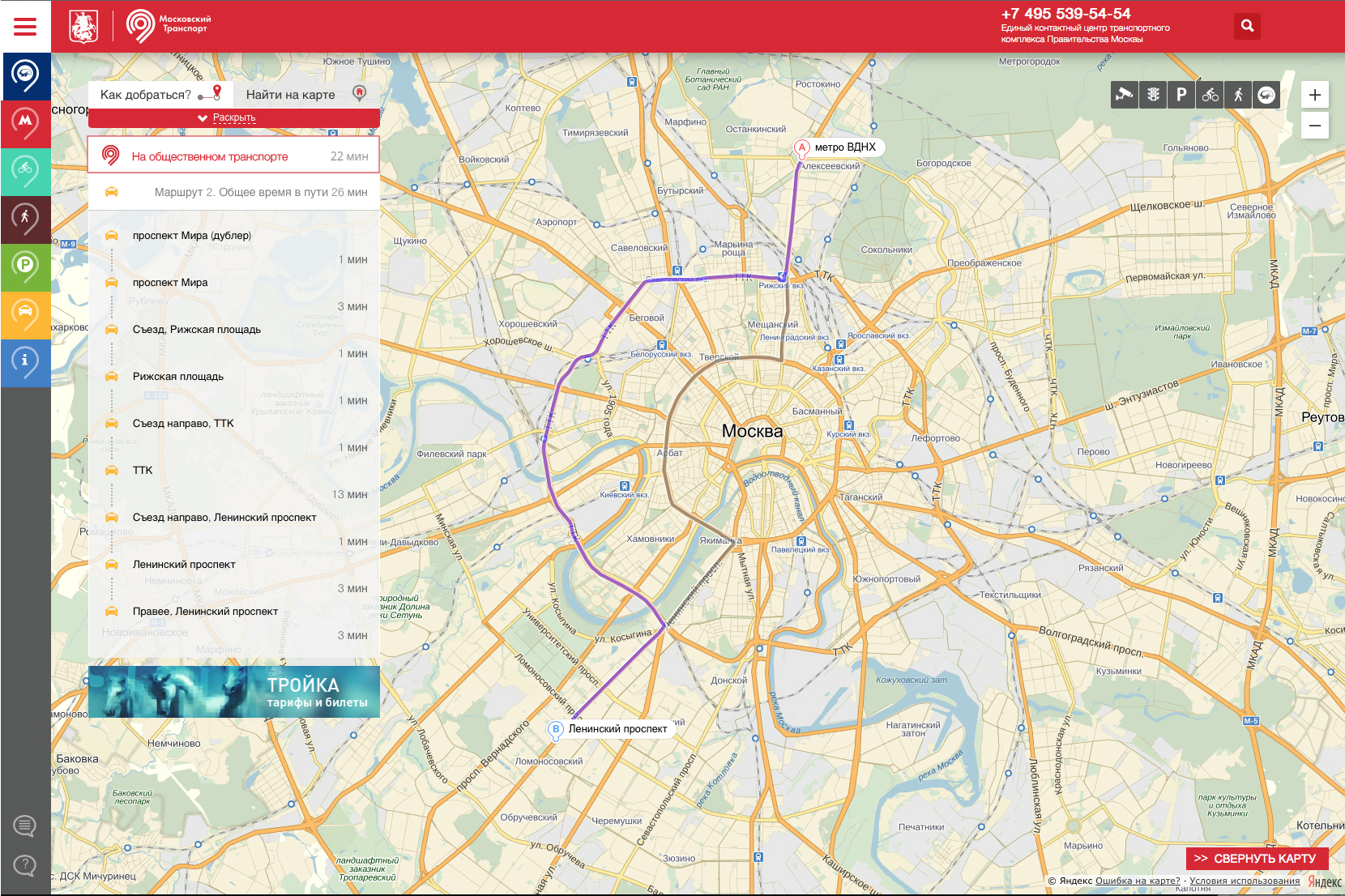Toggle parking map layer

[1181, 95]
